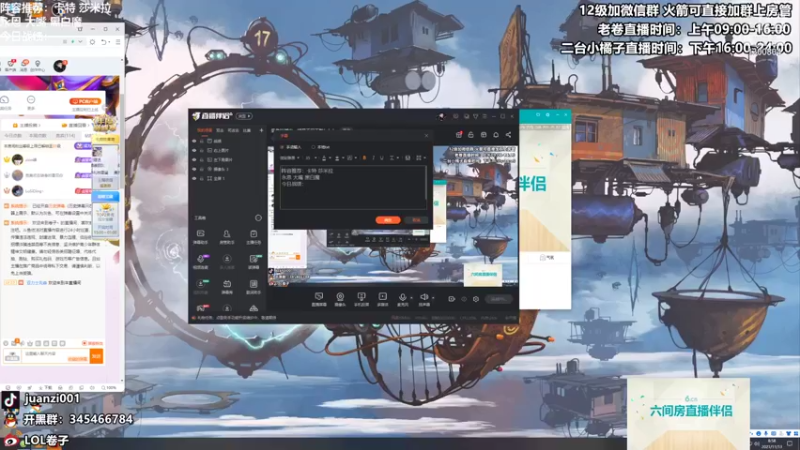Click the lock icon in preview header

(471, 135)
